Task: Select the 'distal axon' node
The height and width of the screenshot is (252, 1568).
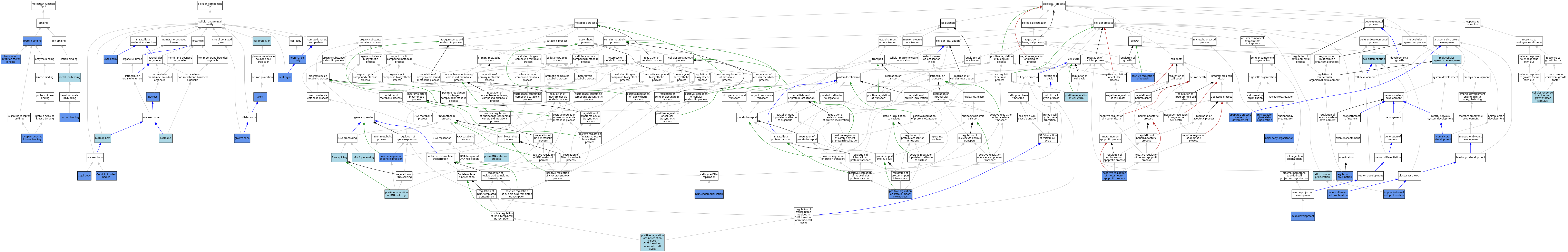Action: pos(249,117)
